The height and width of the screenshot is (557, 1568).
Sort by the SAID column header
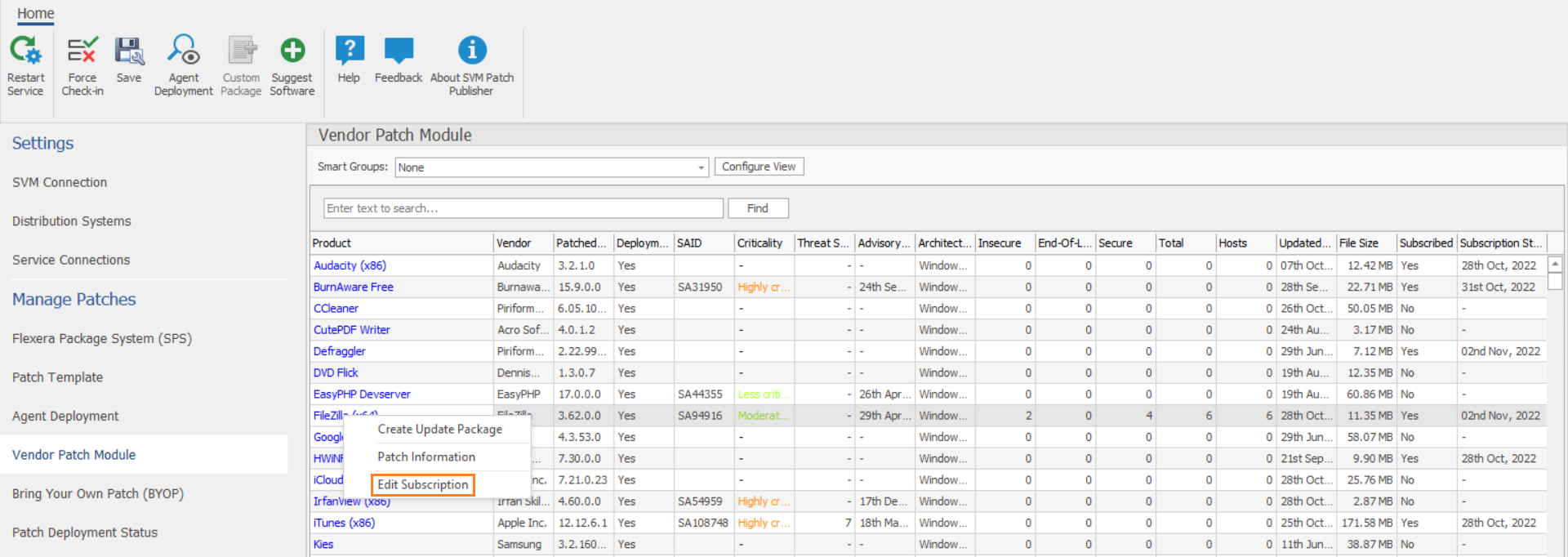(704, 243)
